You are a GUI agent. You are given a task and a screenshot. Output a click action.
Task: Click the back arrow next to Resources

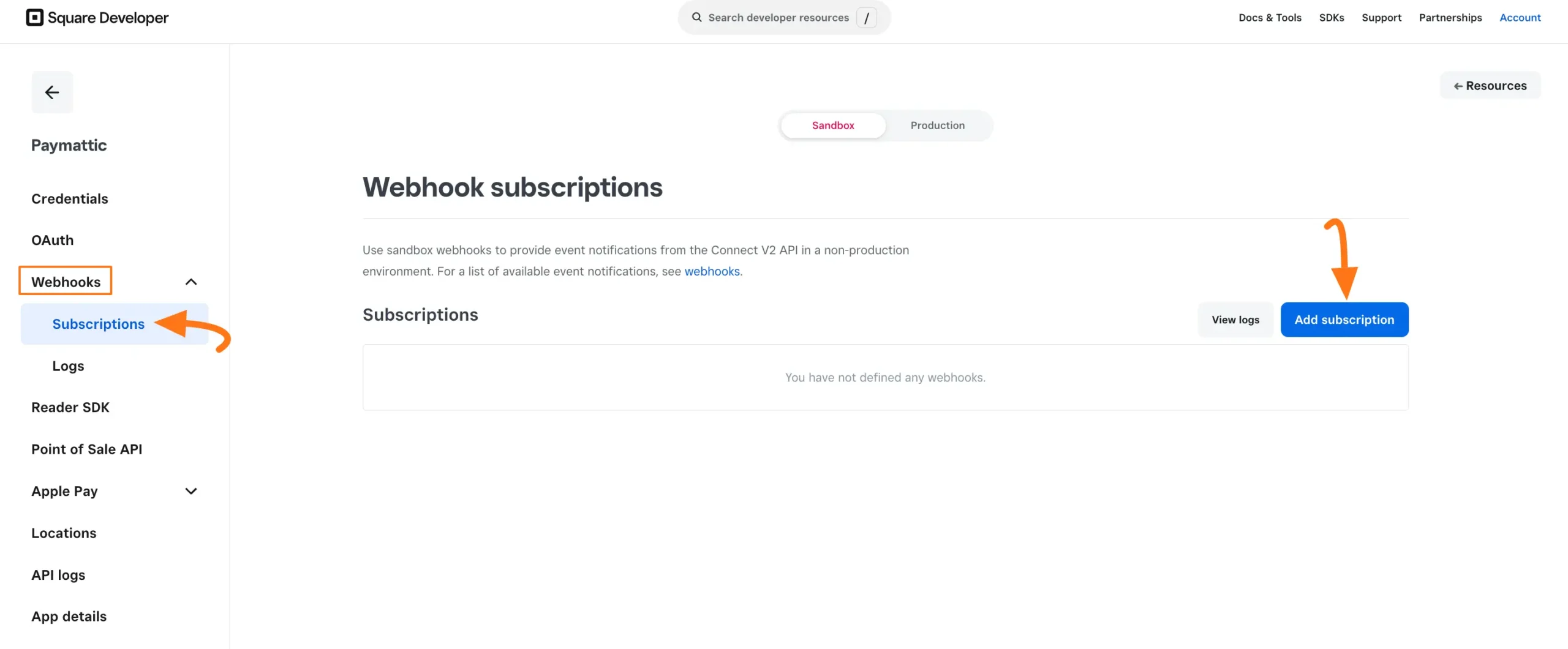coord(1458,86)
